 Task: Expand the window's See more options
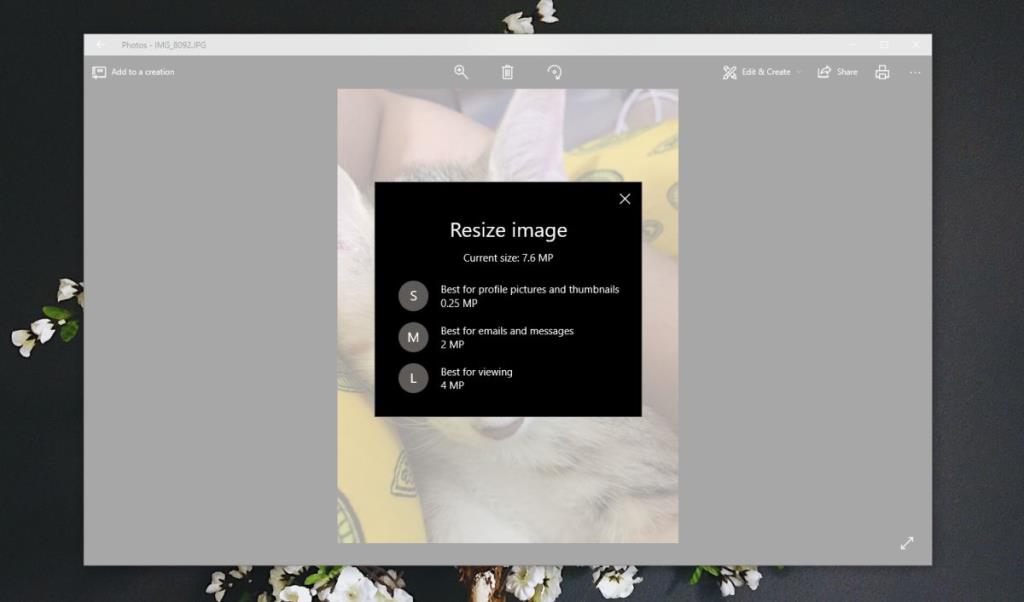pyautogui.click(x=915, y=71)
